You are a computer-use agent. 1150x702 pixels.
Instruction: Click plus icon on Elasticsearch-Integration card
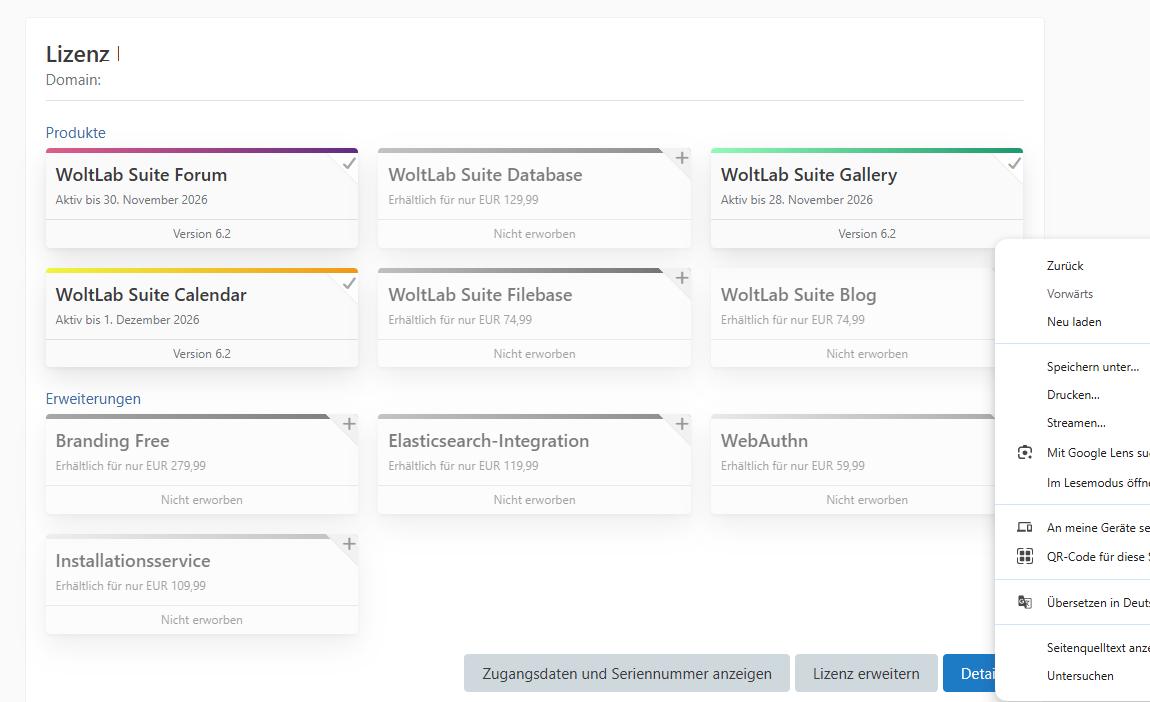tap(682, 424)
